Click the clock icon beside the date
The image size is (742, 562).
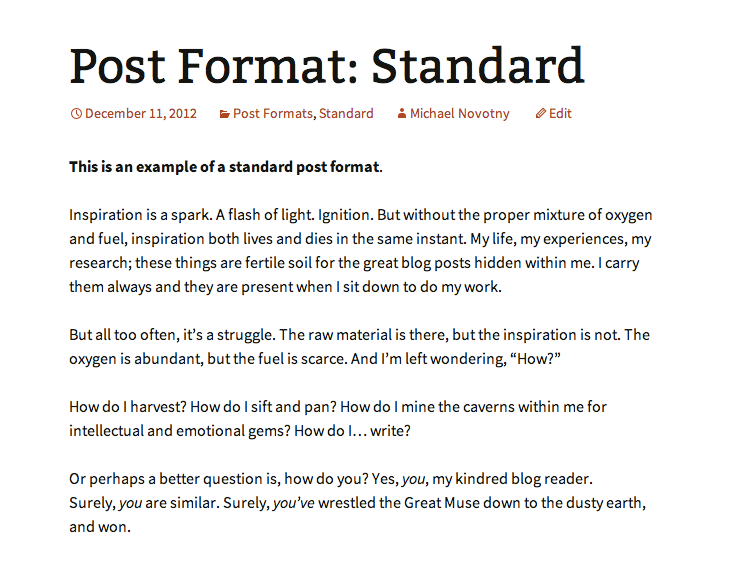(x=76, y=114)
